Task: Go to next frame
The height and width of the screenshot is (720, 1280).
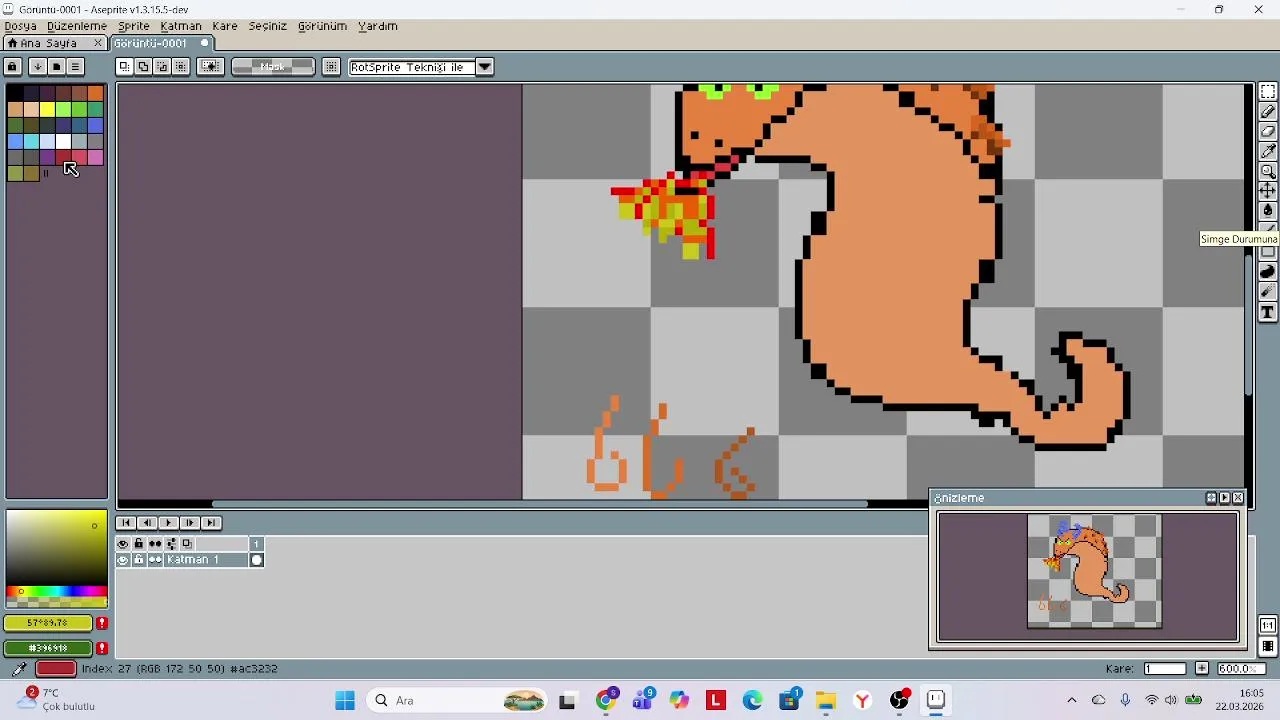Action: (x=190, y=523)
